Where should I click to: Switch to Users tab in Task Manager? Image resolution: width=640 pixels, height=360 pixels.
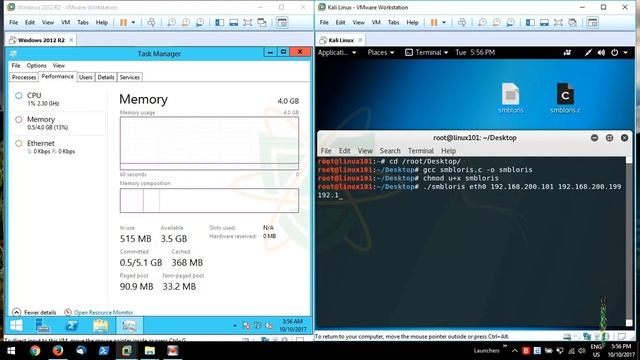pyautogui.click(x=85, y=77)
